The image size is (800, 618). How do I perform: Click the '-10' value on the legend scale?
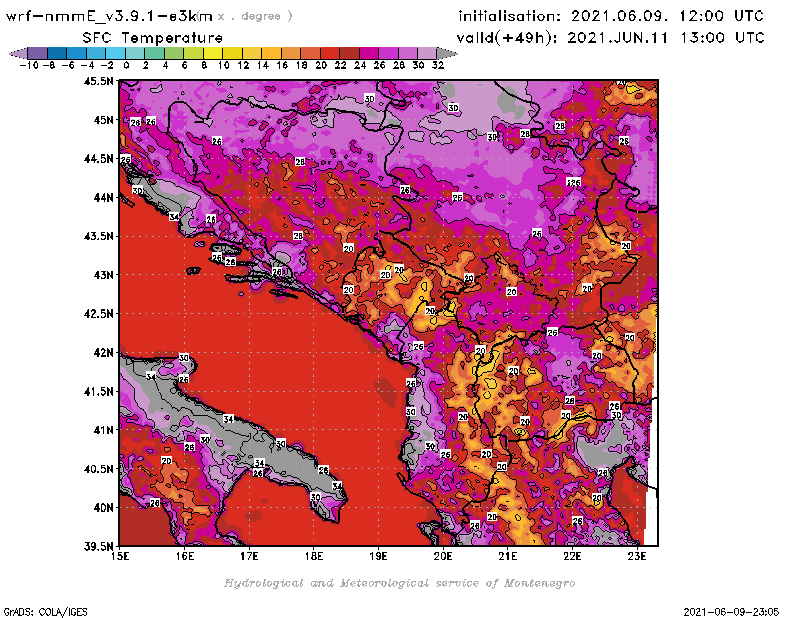tap(29, 65)
